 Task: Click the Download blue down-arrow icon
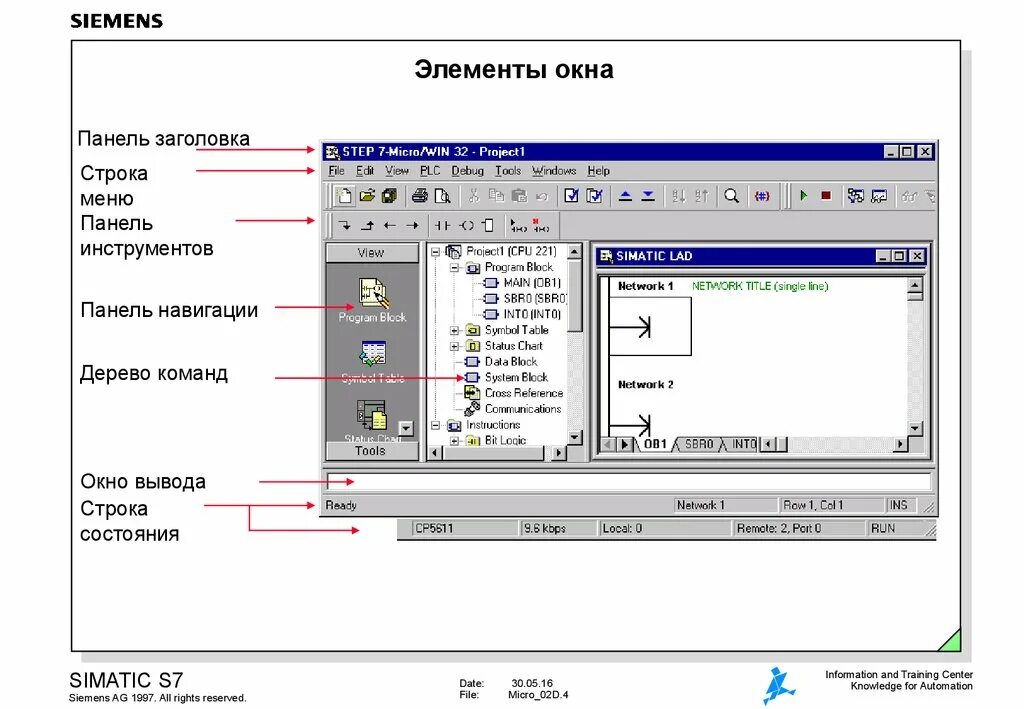pos(648,196)
